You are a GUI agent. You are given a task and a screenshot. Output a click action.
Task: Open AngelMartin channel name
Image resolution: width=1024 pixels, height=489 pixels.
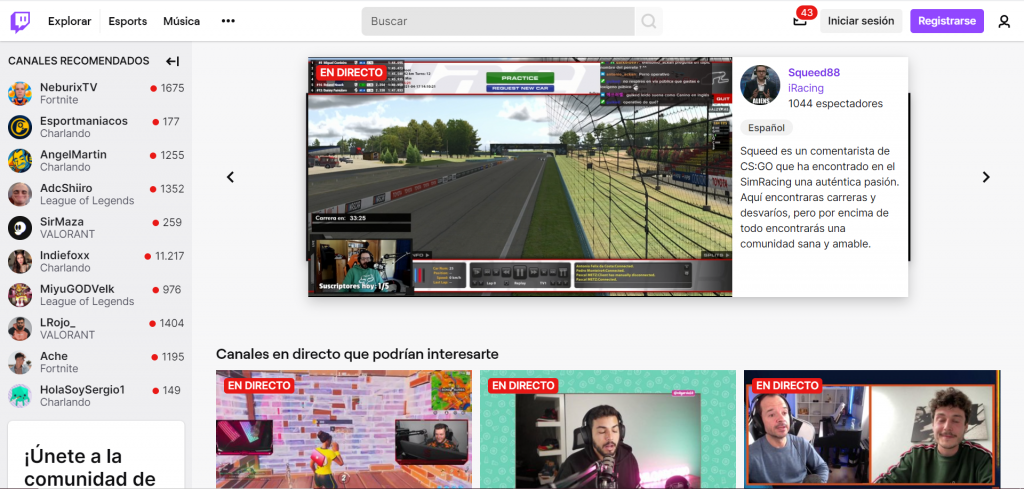click(x=73, y=155)
